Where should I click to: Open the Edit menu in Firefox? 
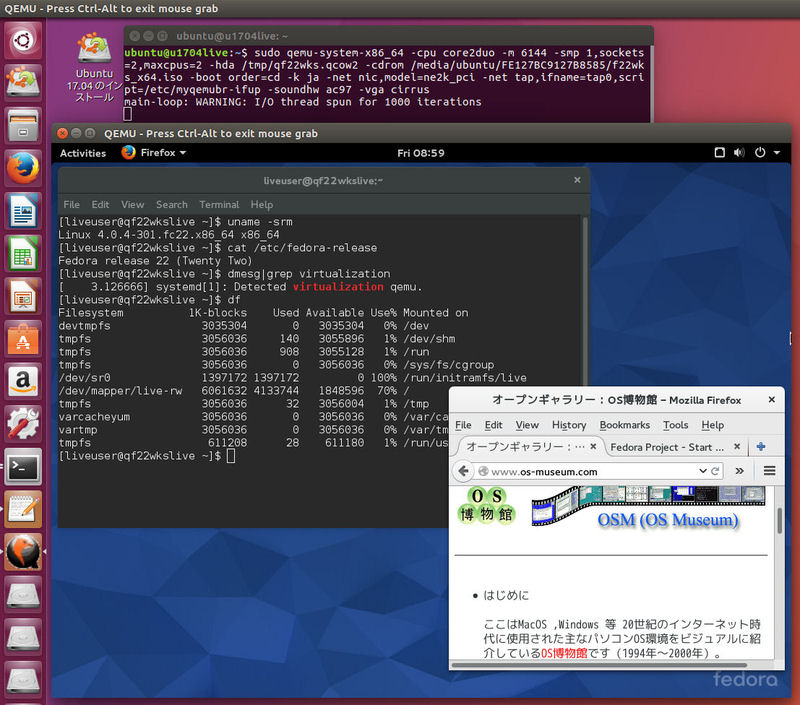coord(493,425)
